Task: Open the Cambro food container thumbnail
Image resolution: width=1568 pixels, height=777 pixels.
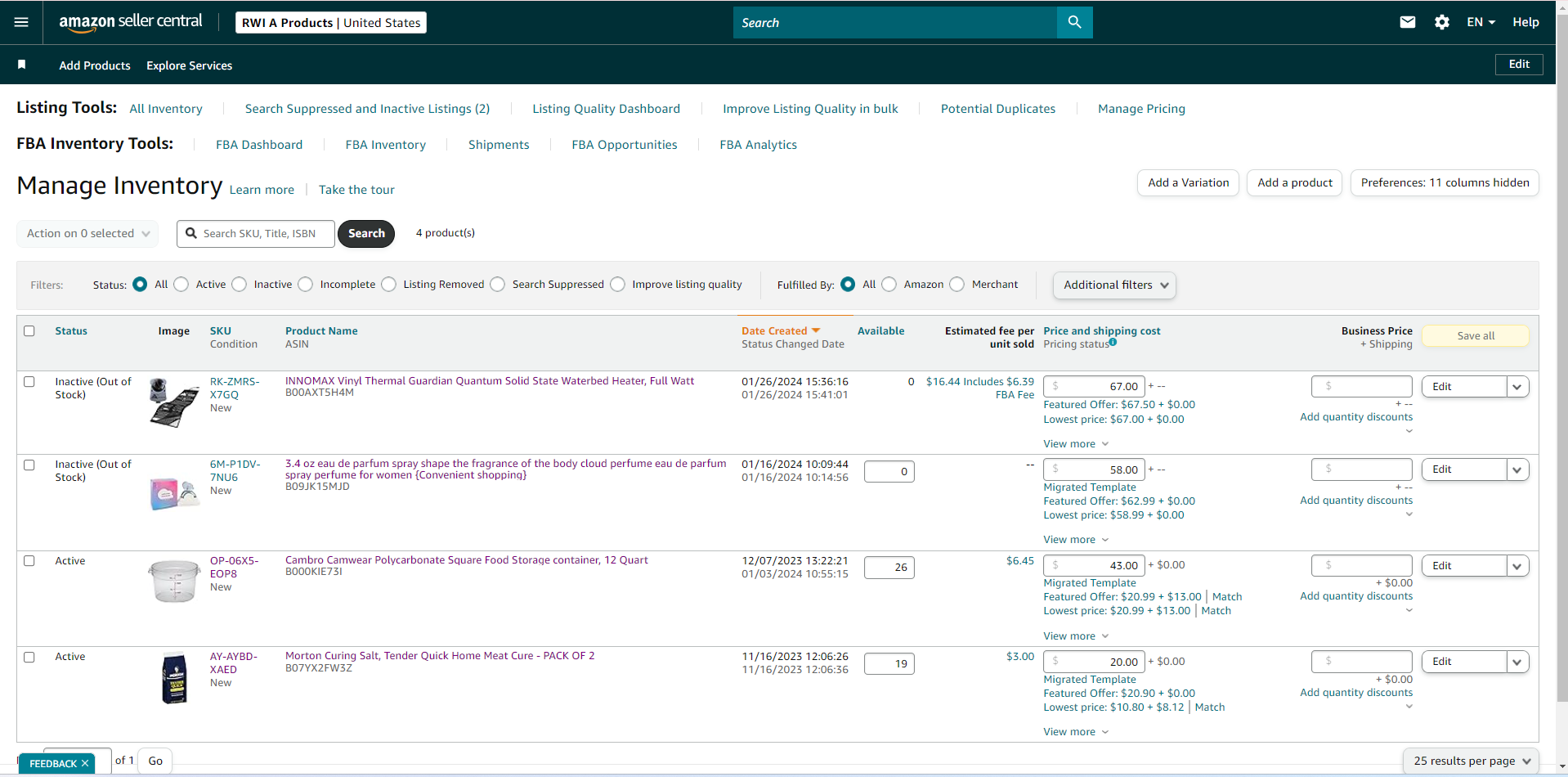Action: click(x=174, y=581)
